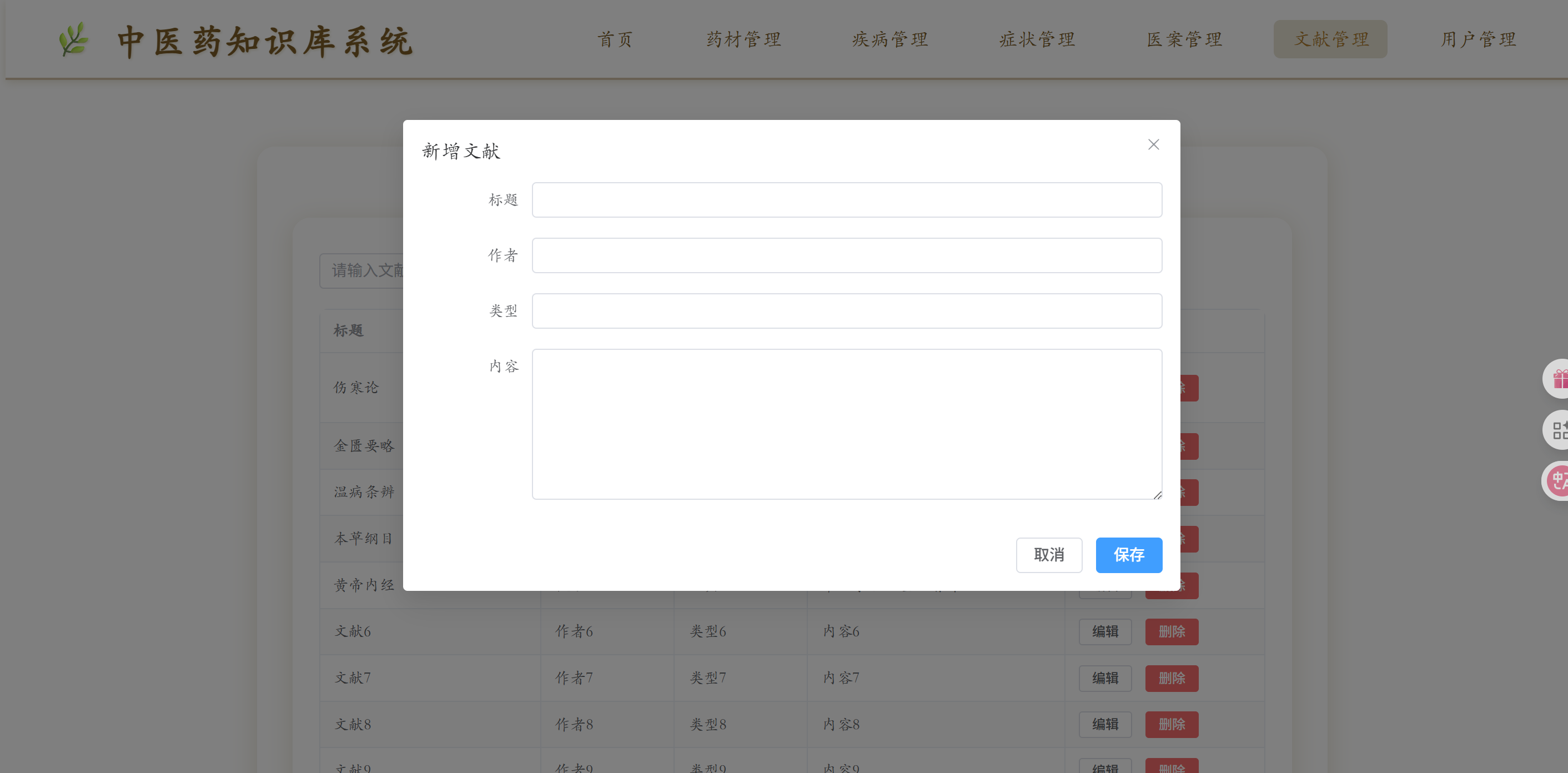Click the grid apps floating icon
The width and height of the screenshot is (1568, 773).
[x=1557, y=430]
